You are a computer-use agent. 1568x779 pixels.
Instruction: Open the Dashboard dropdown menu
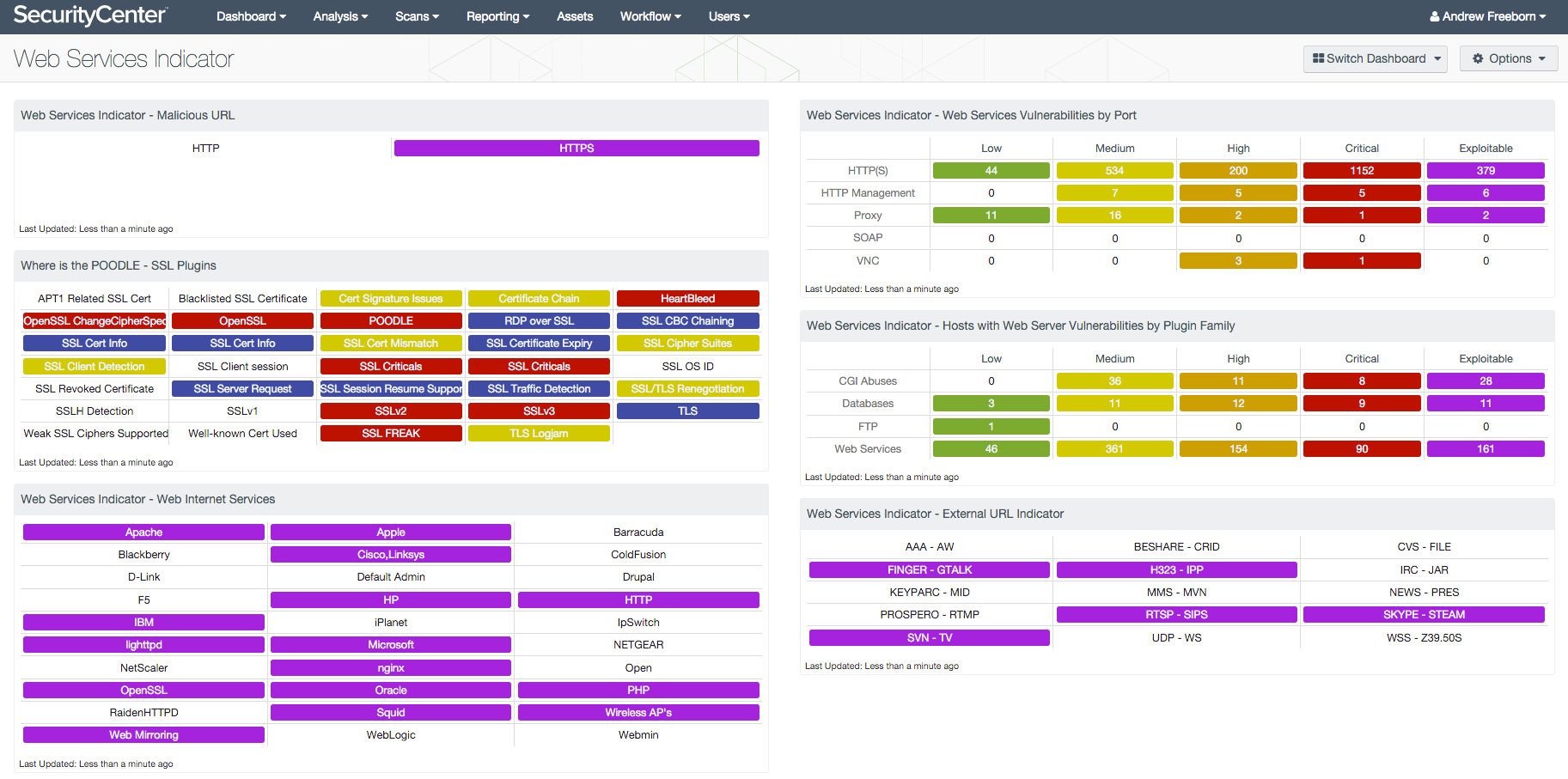click(251, 16)
